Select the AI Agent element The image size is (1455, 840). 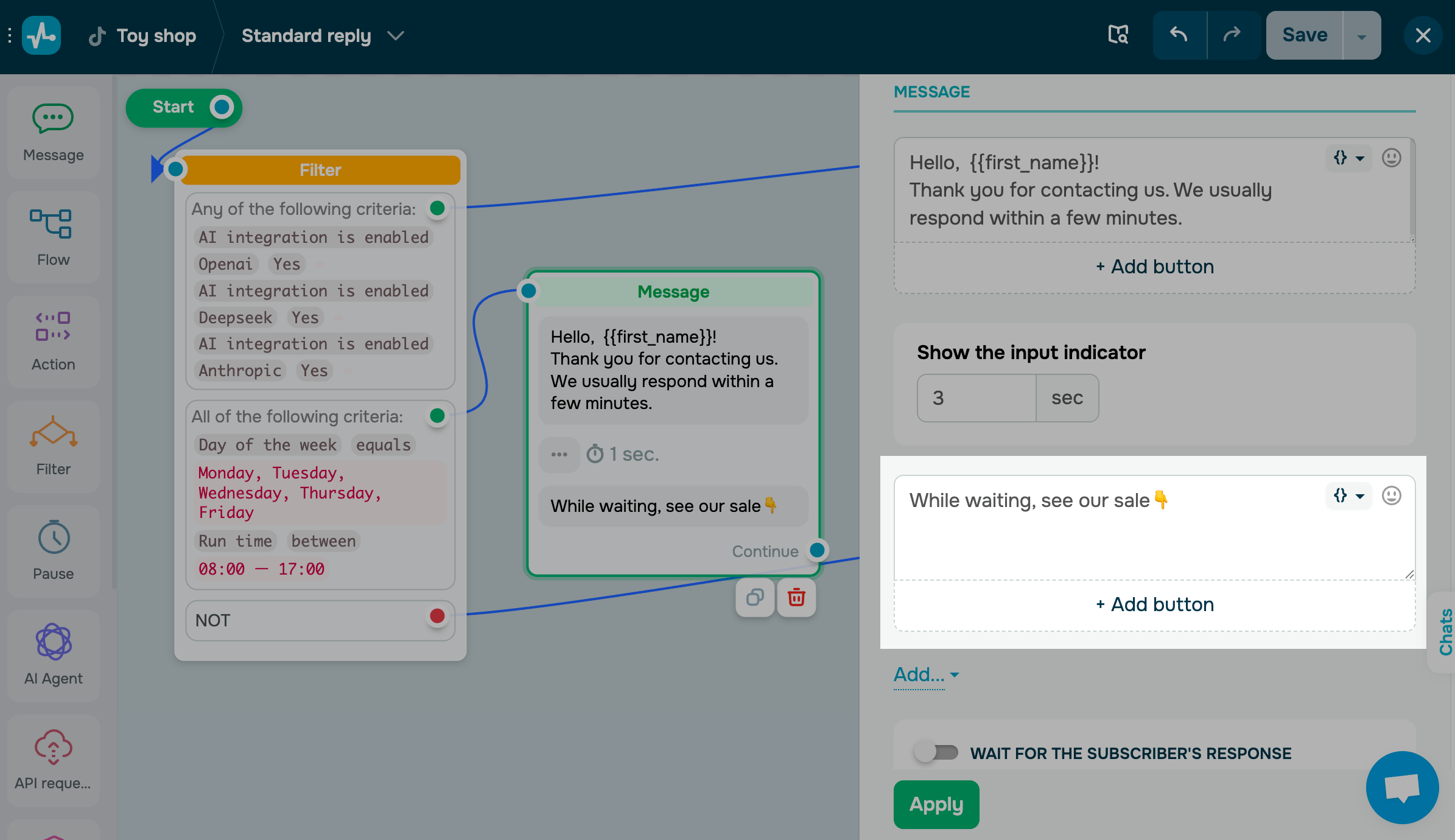(54, 656)
